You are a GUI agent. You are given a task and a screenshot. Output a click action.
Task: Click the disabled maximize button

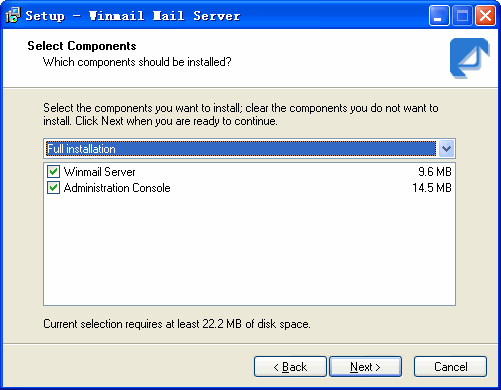pos(462,16)
